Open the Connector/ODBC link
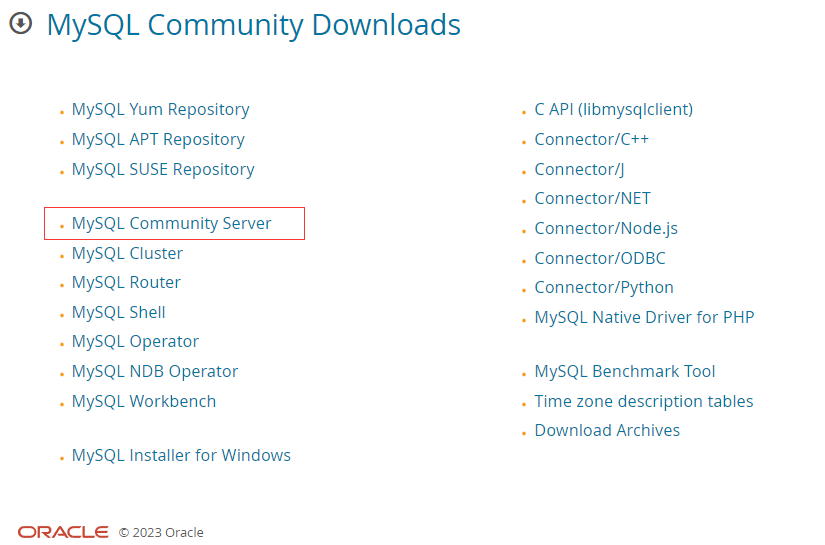825x545 pixels. point(600,258)
